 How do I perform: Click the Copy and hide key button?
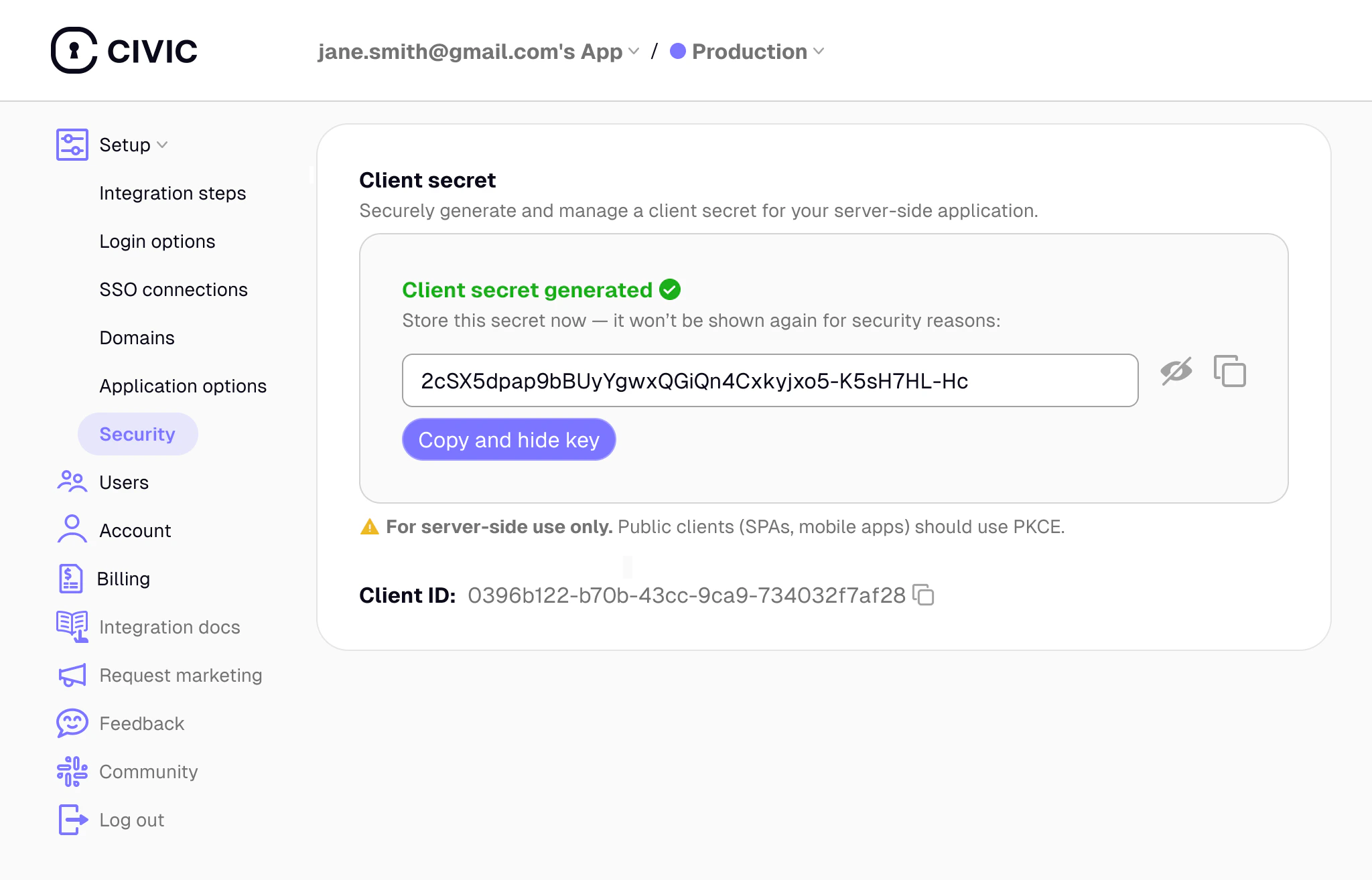pos(508,439)
